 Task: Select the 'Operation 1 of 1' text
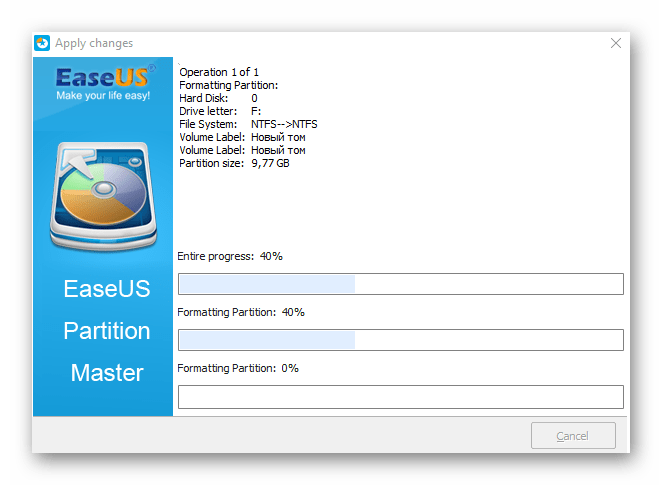click(x=219, y=72)
